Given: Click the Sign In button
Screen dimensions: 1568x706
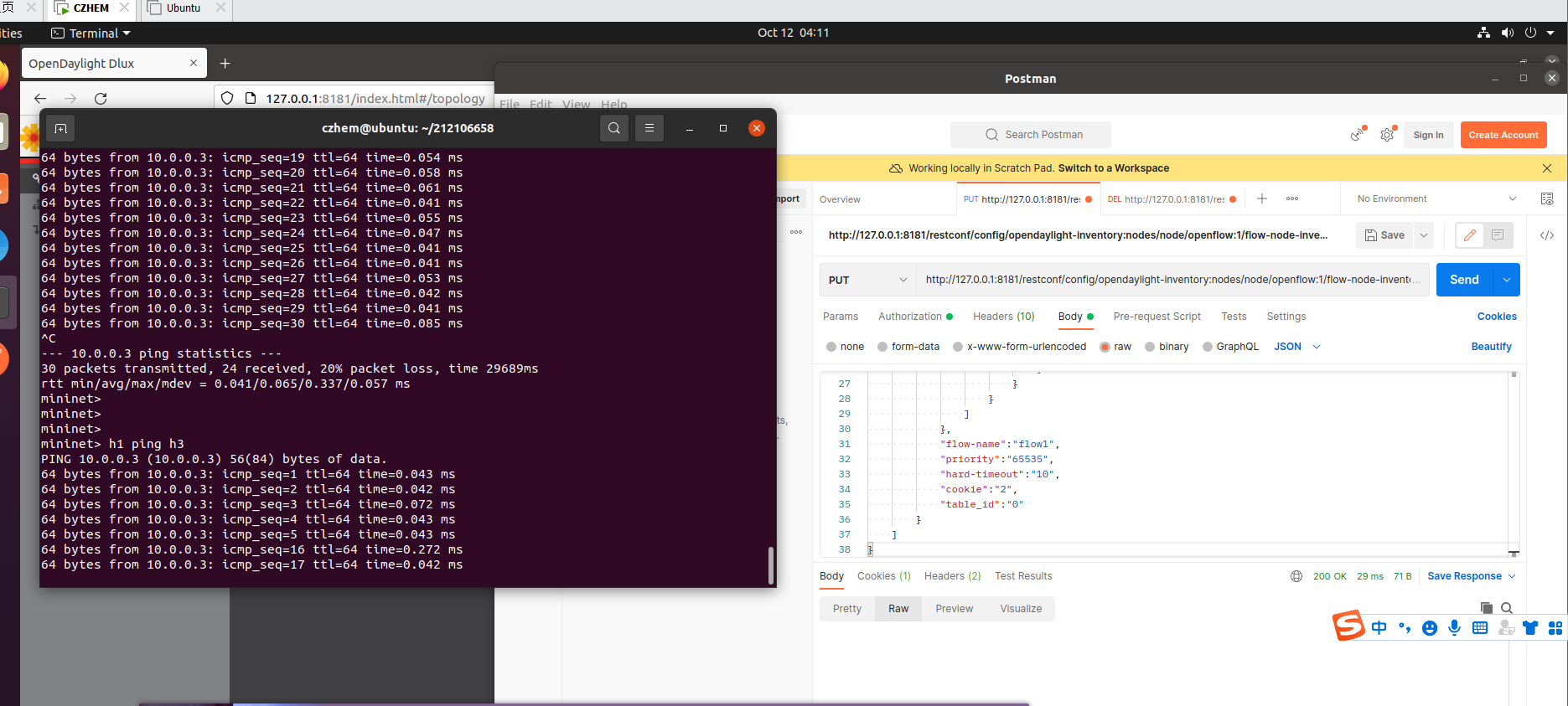Looking at the screenshot, I should (x=1428, y=135).
